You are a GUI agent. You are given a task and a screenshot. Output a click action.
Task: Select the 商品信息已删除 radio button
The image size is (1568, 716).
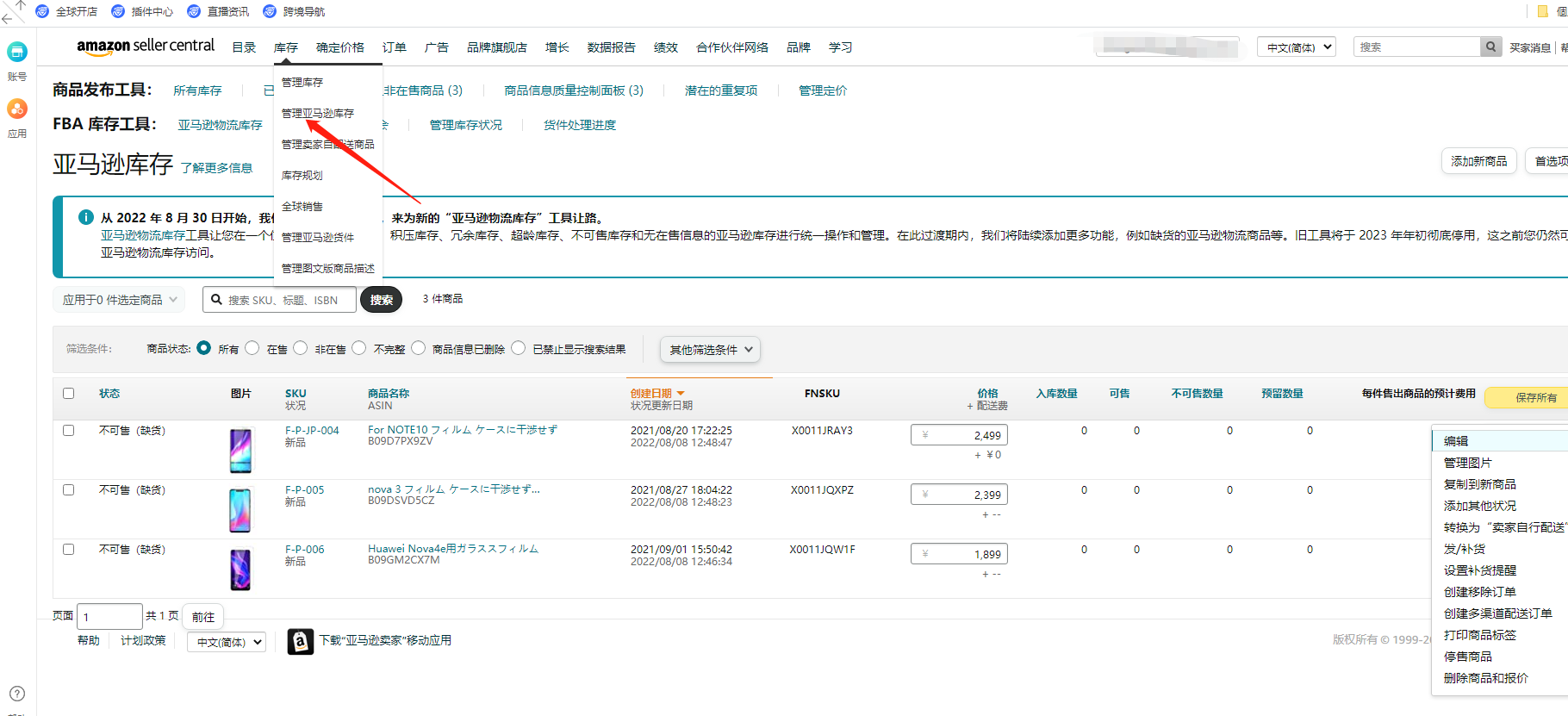(419, 348)
